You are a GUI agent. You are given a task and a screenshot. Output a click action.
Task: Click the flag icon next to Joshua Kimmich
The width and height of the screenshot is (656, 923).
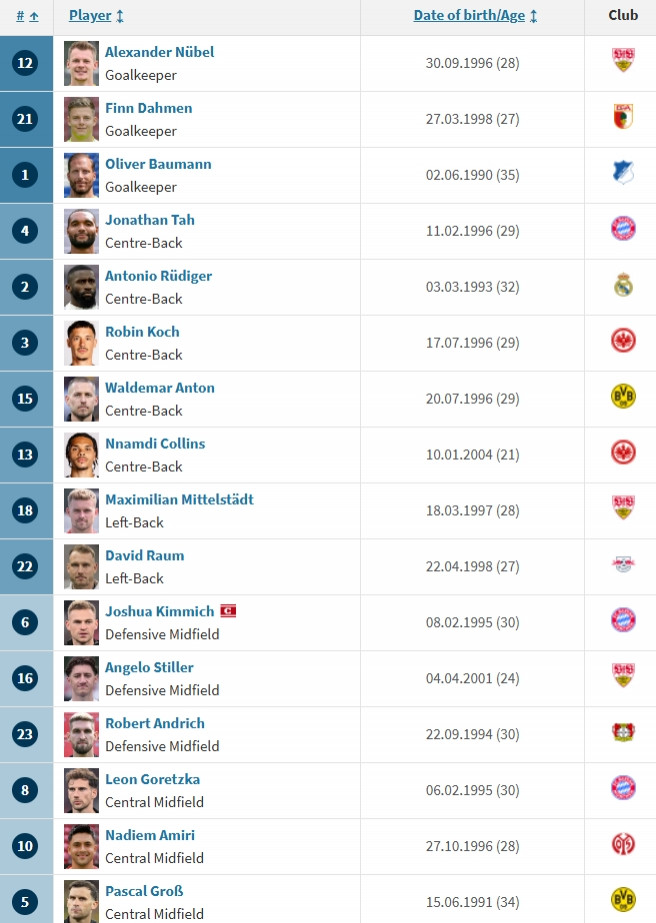pyautogui.click(x=228, y=611)
